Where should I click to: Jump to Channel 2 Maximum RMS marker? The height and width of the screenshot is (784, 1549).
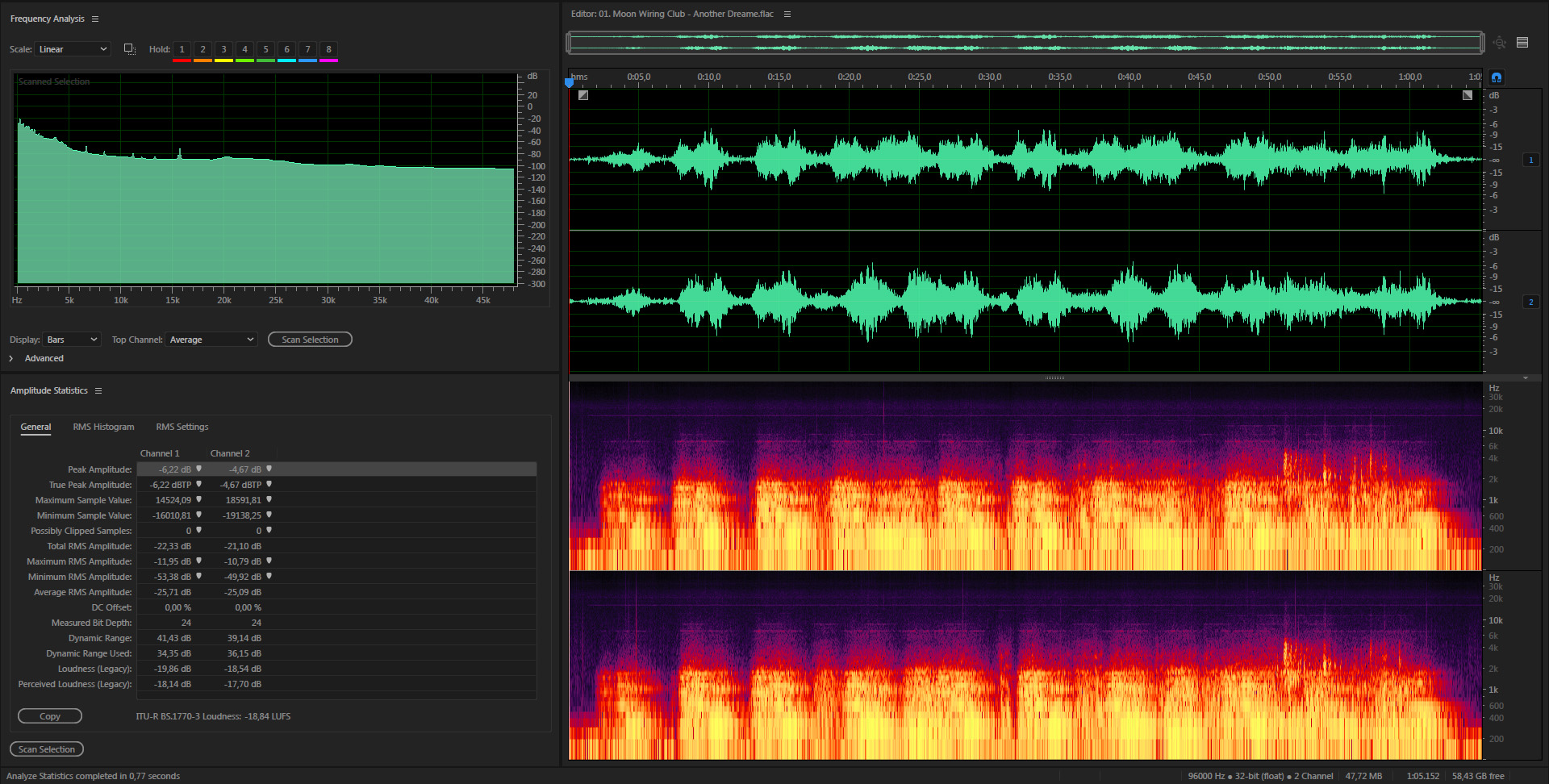(x=269, y=561)
